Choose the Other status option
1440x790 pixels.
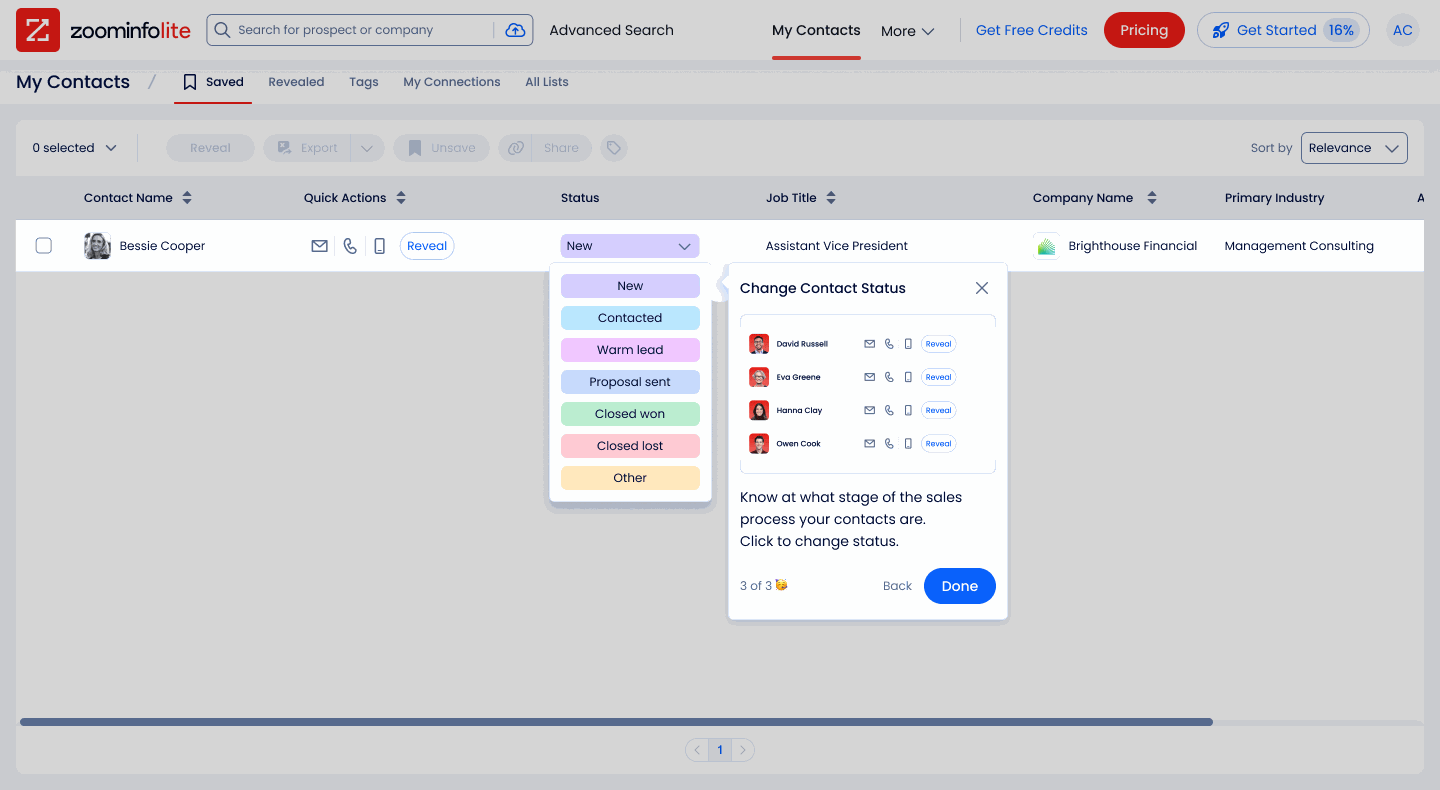[x=630, y=478]
